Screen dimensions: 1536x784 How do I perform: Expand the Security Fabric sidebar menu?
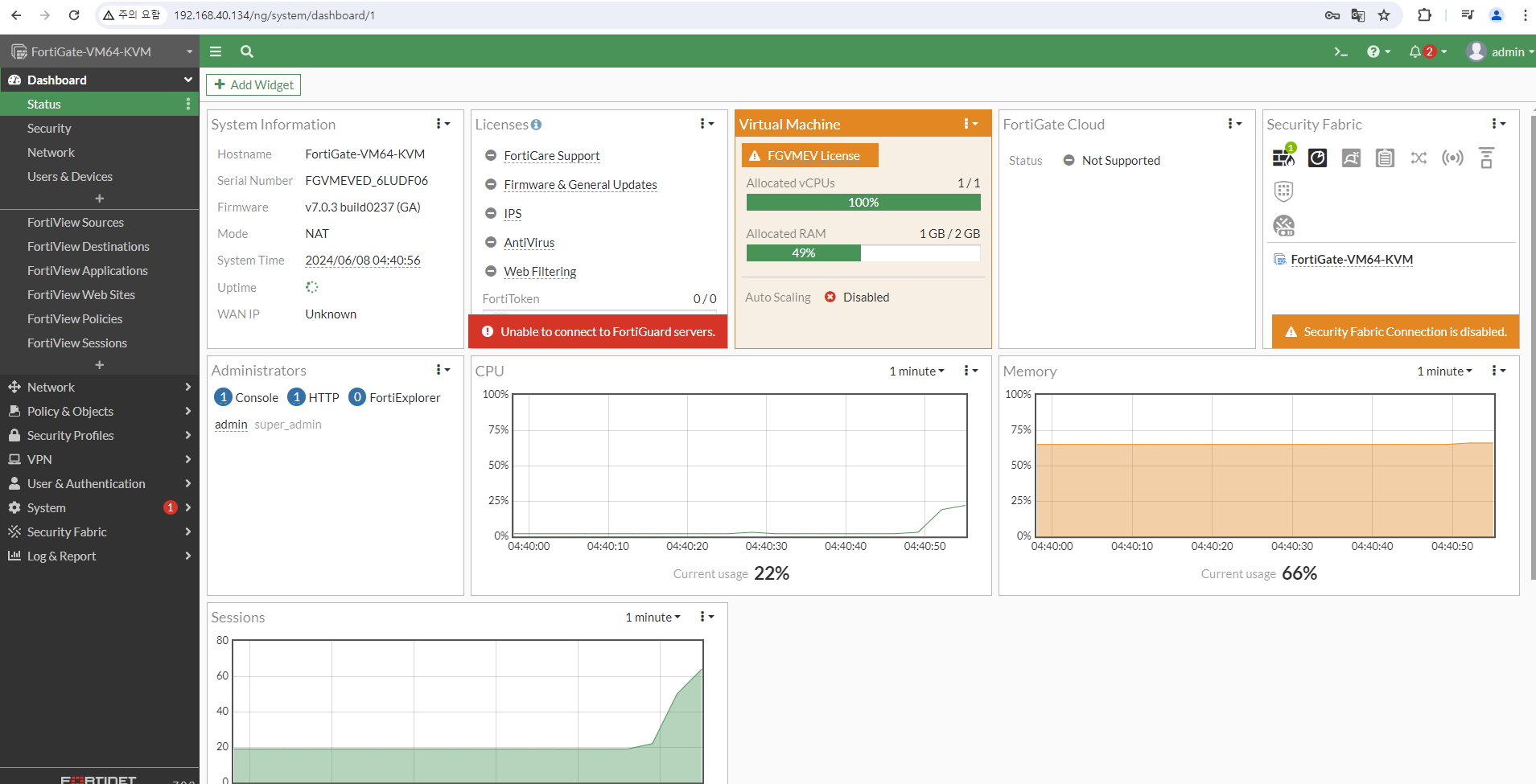(x=100, y=532)
